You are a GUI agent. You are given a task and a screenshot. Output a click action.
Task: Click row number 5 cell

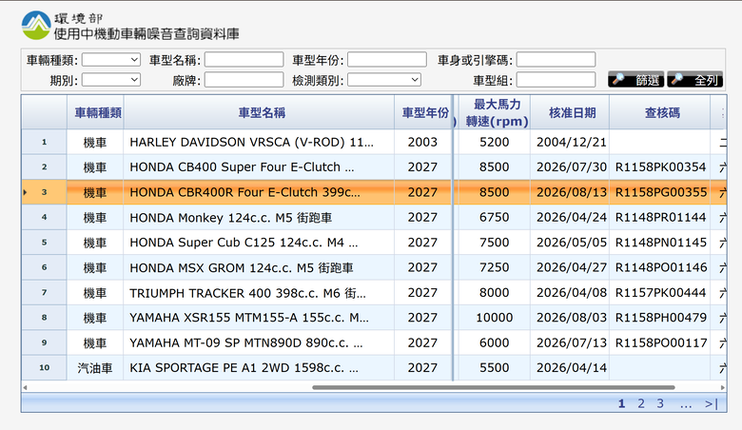44,242
